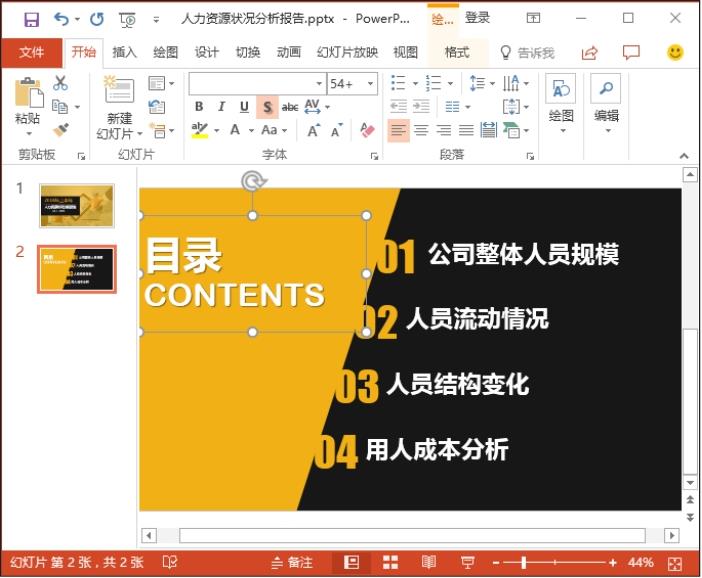
Task: Toggle Bold formatting
Action: click(199, 107)
